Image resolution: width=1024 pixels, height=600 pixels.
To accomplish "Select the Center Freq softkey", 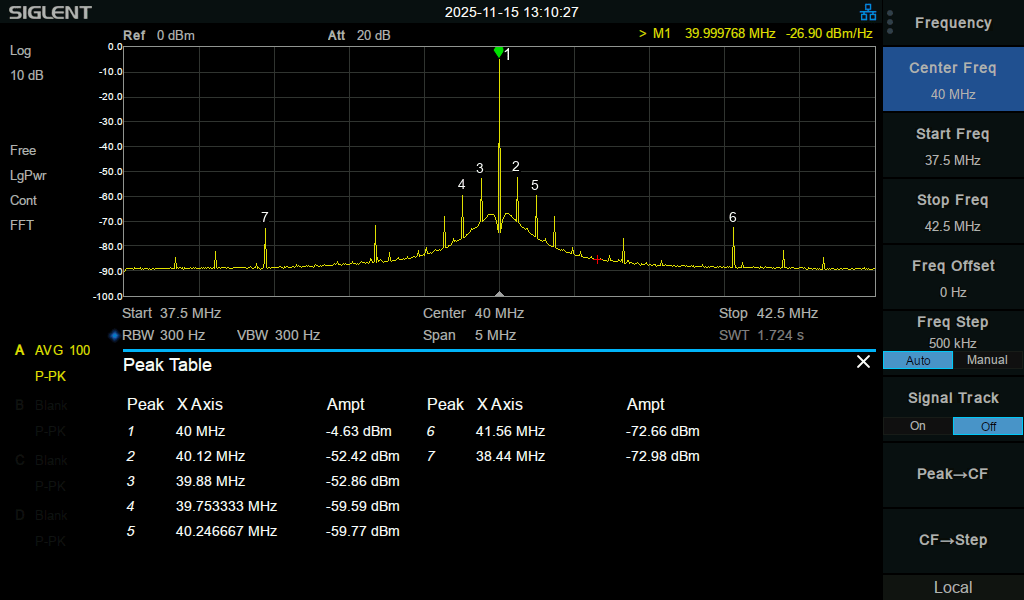I will pyautogui.click(x=953, y=80).
